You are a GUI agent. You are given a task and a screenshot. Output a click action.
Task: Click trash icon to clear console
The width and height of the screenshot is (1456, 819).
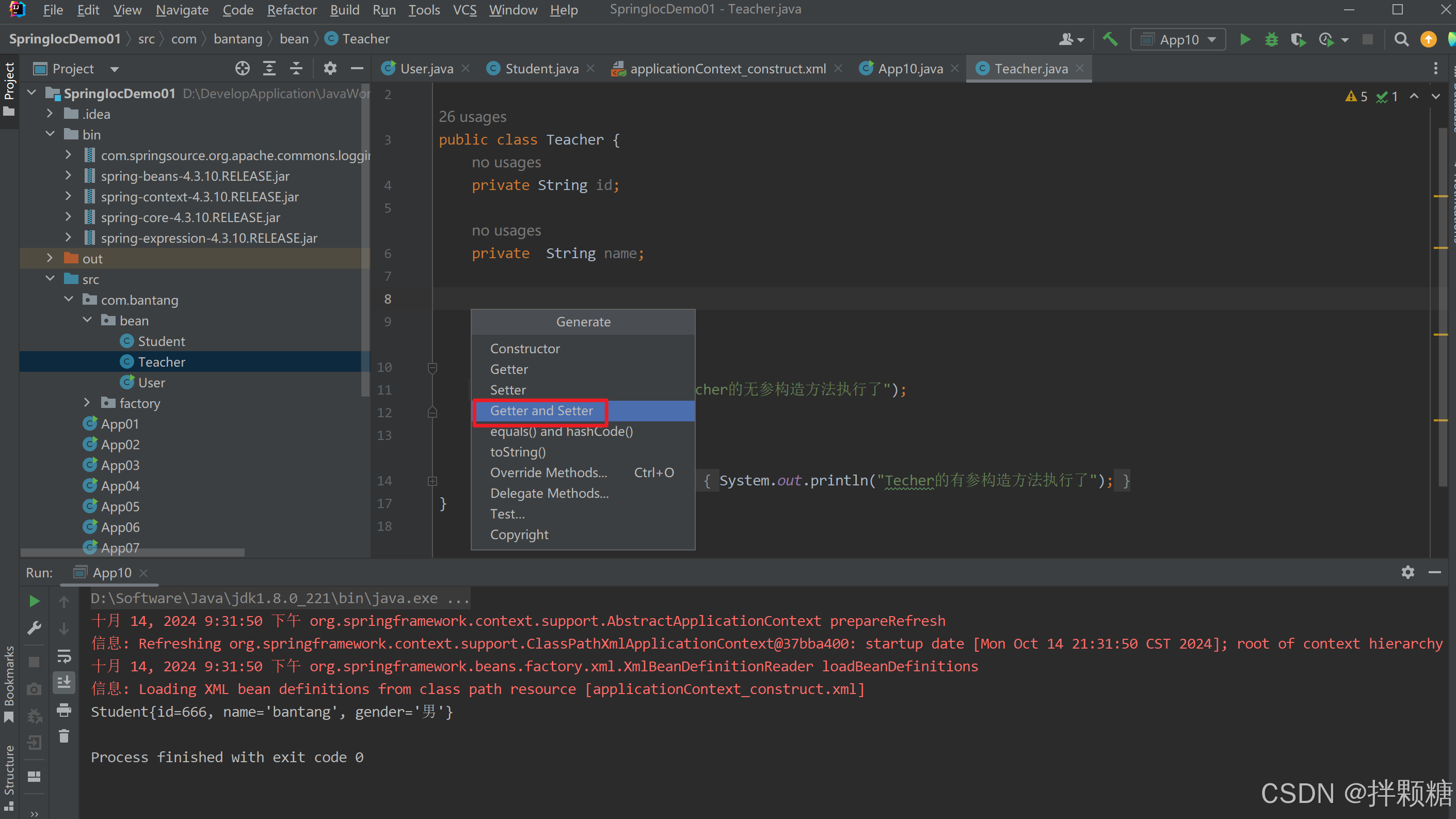point(64,736)
